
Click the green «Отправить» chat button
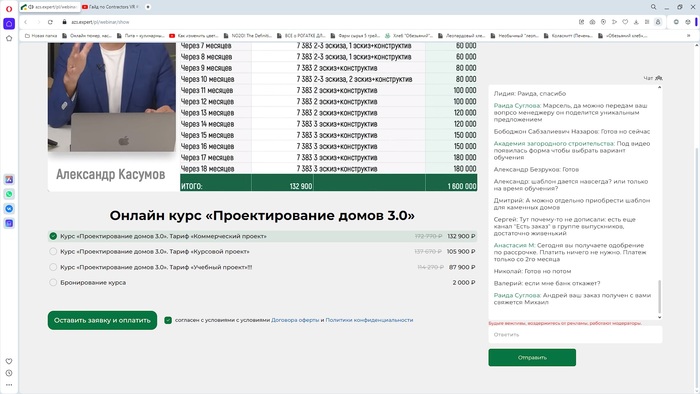pos(532,357)
